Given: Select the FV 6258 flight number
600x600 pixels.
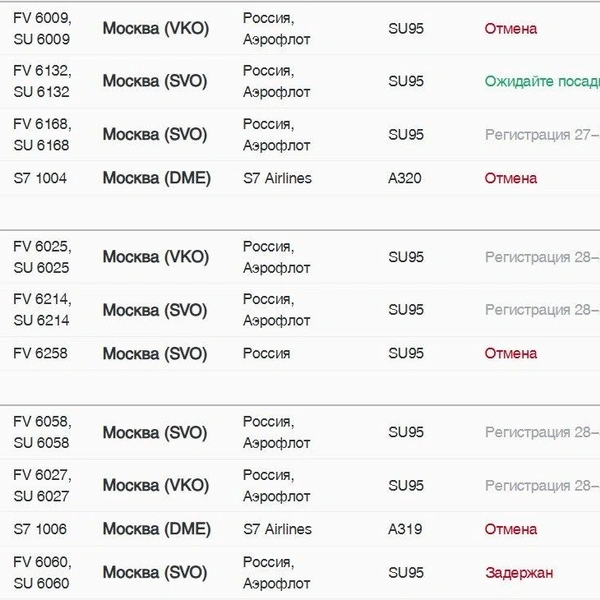Looking at the screenshot, I should 40,353.
